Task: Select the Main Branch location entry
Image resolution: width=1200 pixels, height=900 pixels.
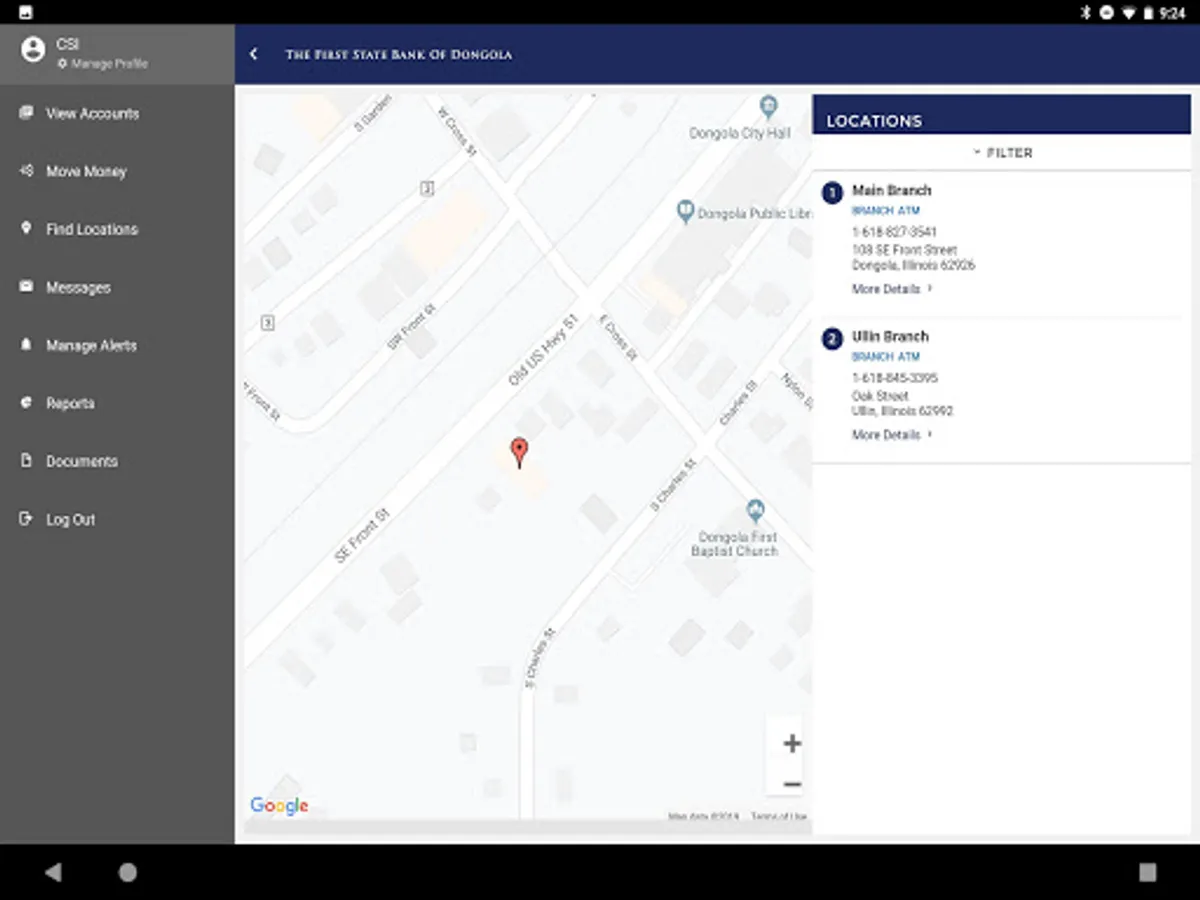Action: point(891,190)
